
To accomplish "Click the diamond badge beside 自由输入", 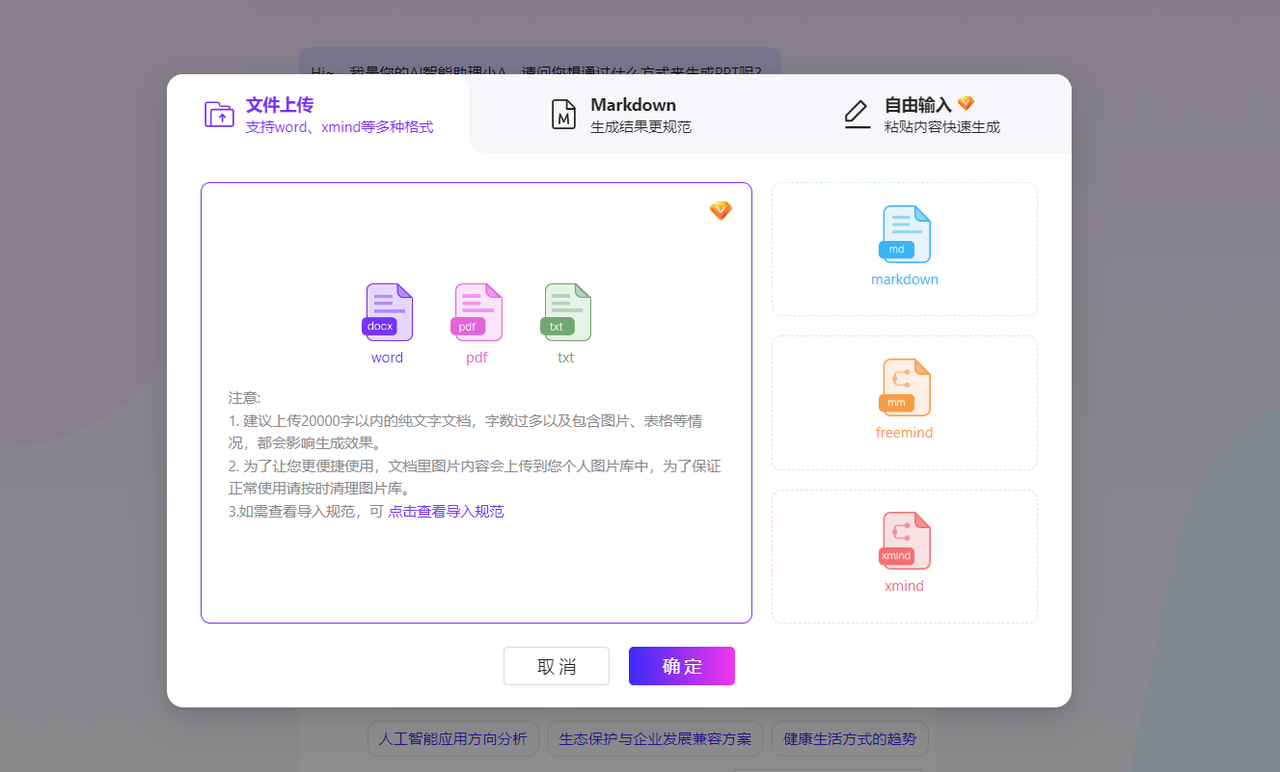I will (965, 103).
